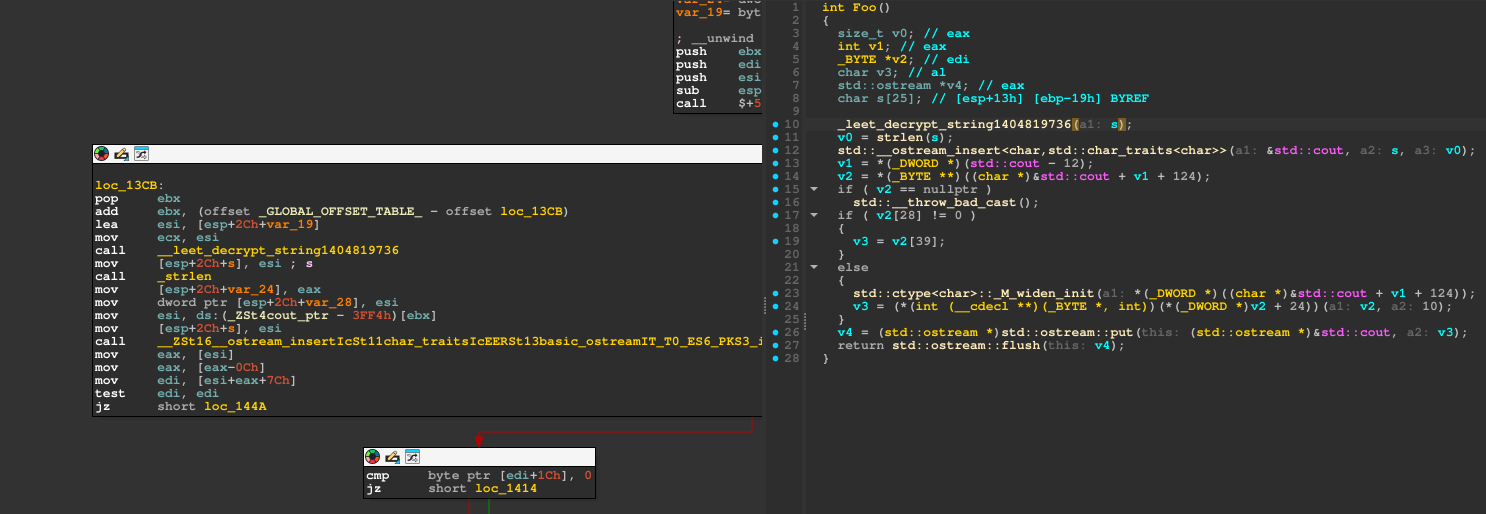Toggle breakpoint dot on pseudocode line 28
Viewport: 1486px width, 514px height.
point(776,358)
